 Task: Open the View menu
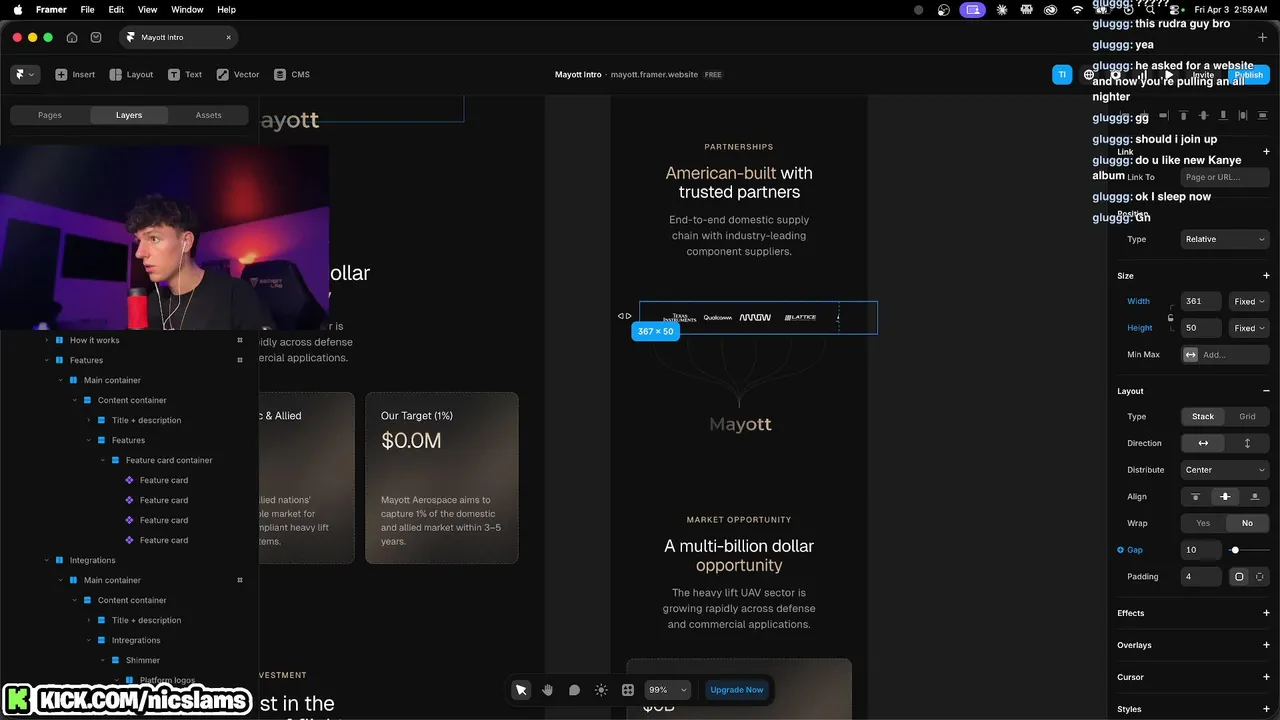point(147,10)
